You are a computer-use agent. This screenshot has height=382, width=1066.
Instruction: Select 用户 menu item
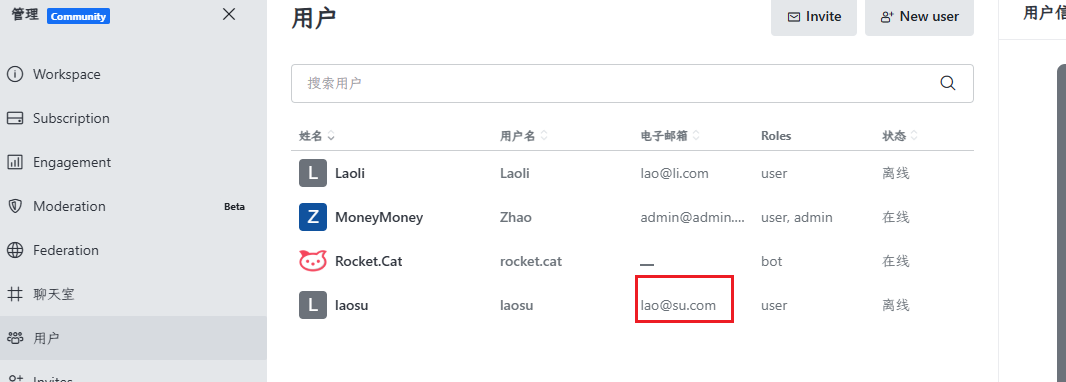tap(133, 338)
